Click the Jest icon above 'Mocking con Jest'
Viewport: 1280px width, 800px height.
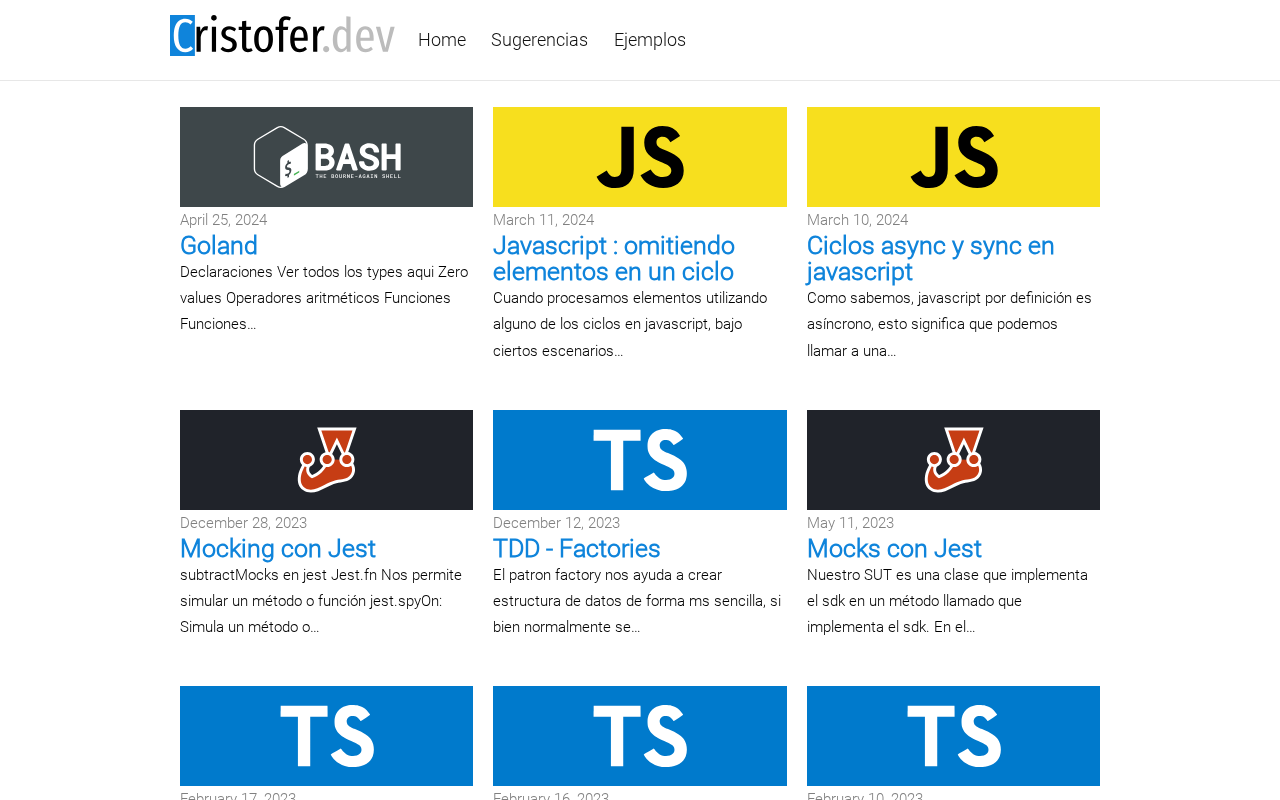(326, 460)
